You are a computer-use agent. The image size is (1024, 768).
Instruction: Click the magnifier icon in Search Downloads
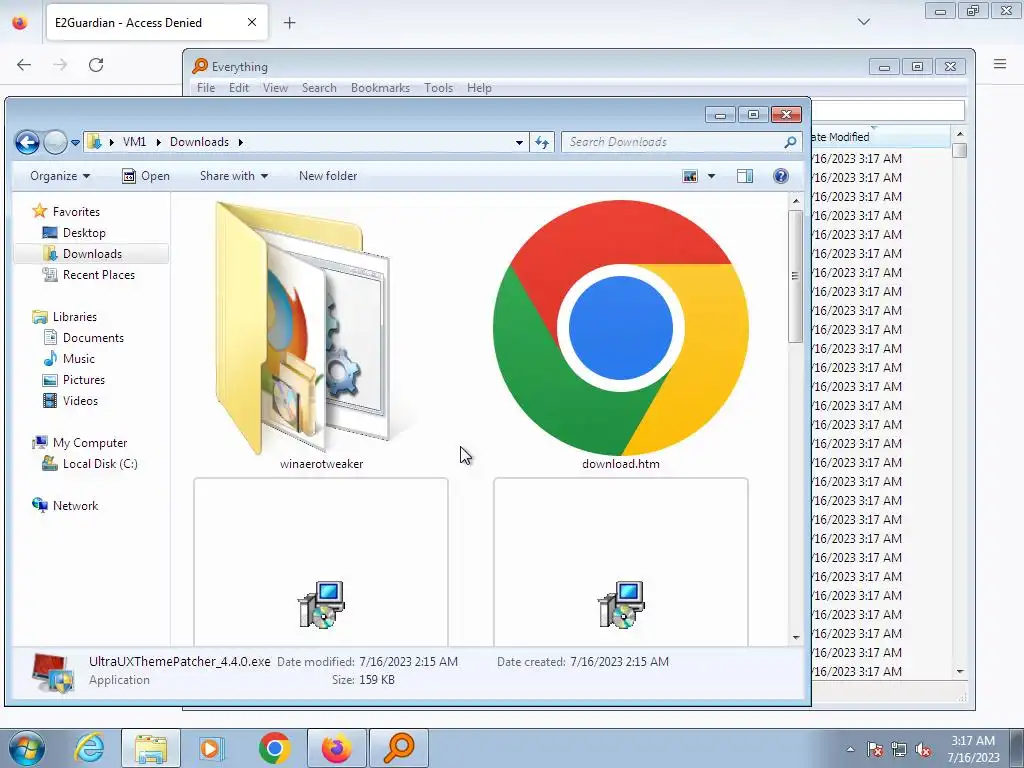pyautogui.click(x=790, y=142)
